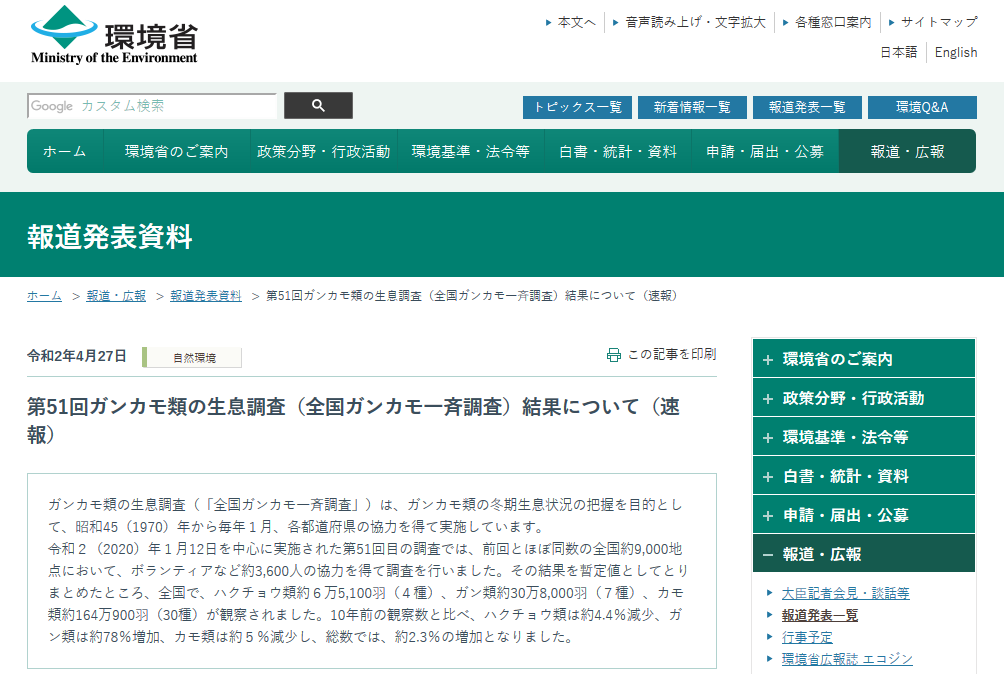Viewport: 1004px width, 674px height.
Task: Switch language to English
Action: [955, 52]
